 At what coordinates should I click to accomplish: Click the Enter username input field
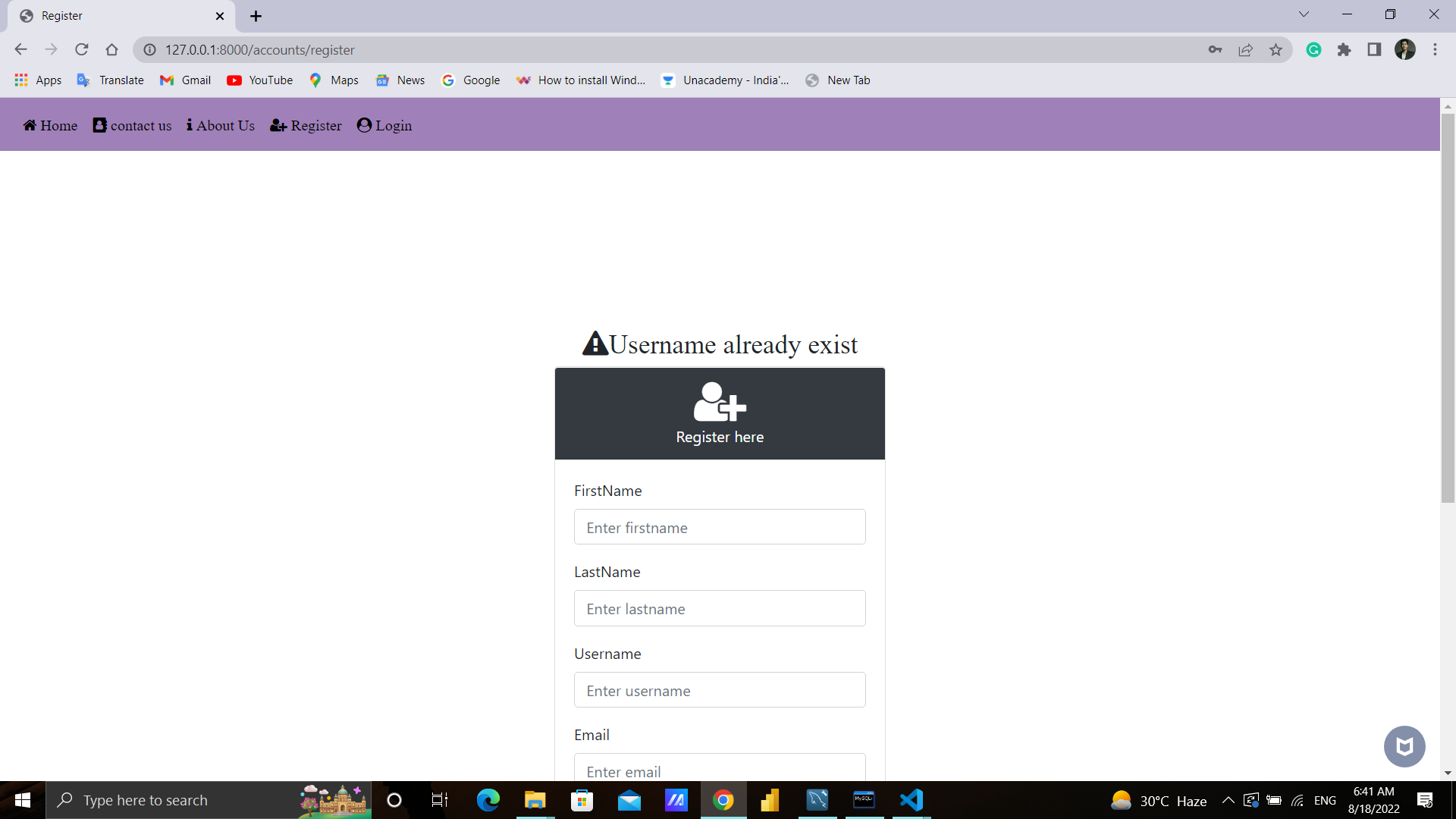[x=719, y=690]
